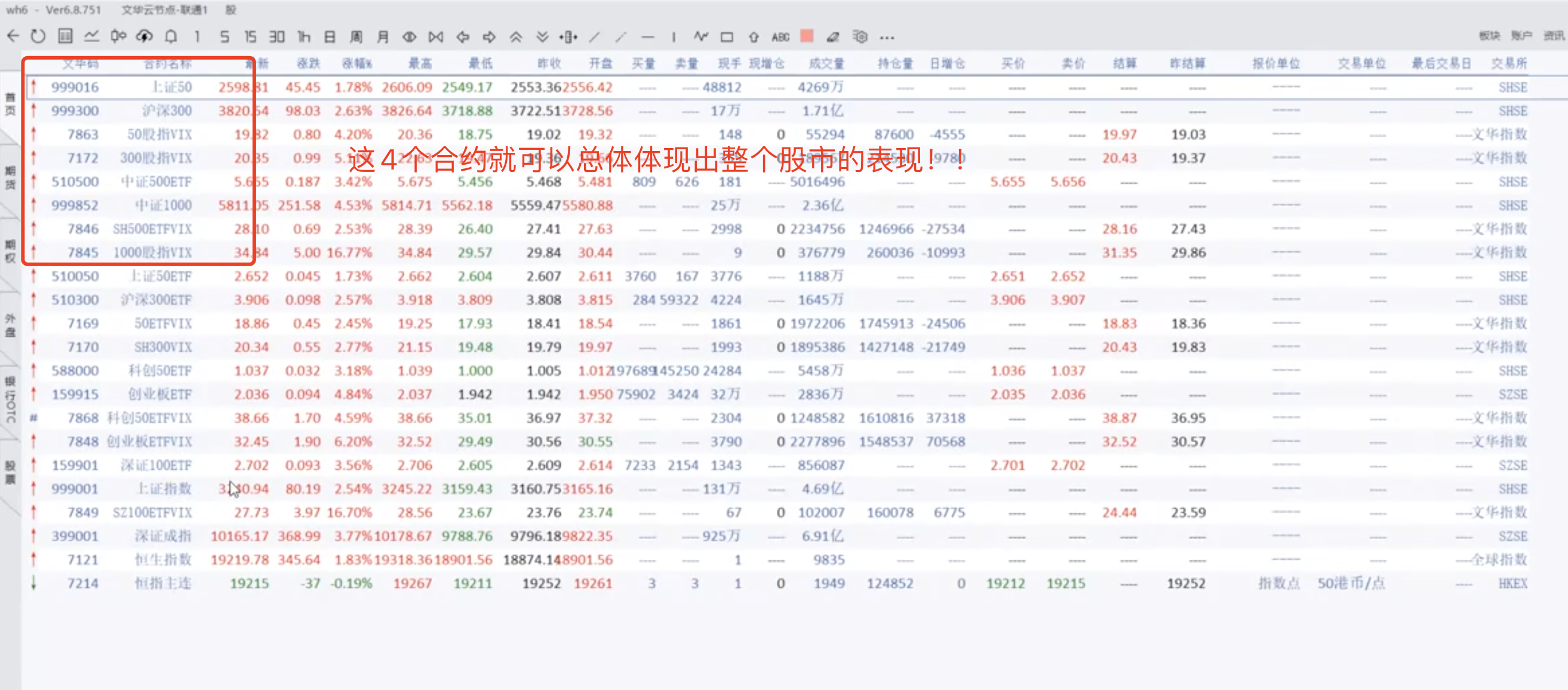
Task: Click the eraser tool icon
Action: (833, 37)
